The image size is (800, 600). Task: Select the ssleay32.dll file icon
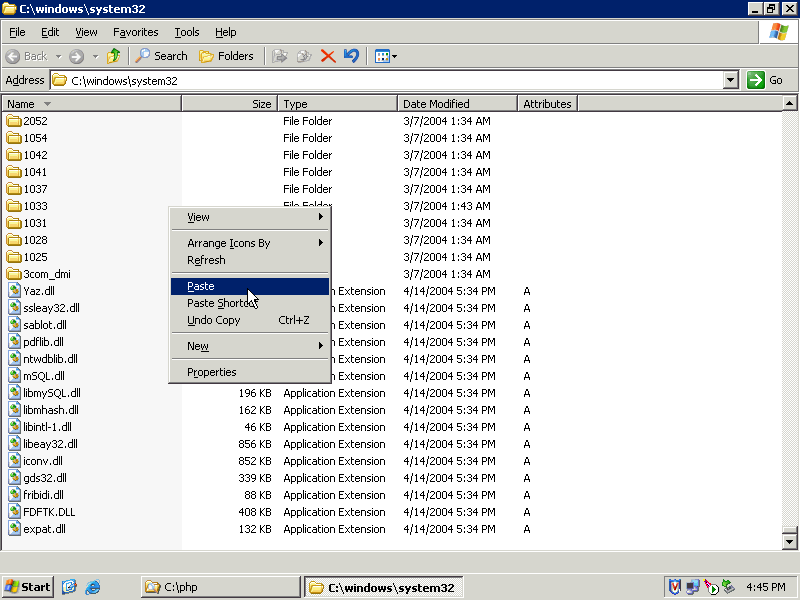(x=14, y=308)
